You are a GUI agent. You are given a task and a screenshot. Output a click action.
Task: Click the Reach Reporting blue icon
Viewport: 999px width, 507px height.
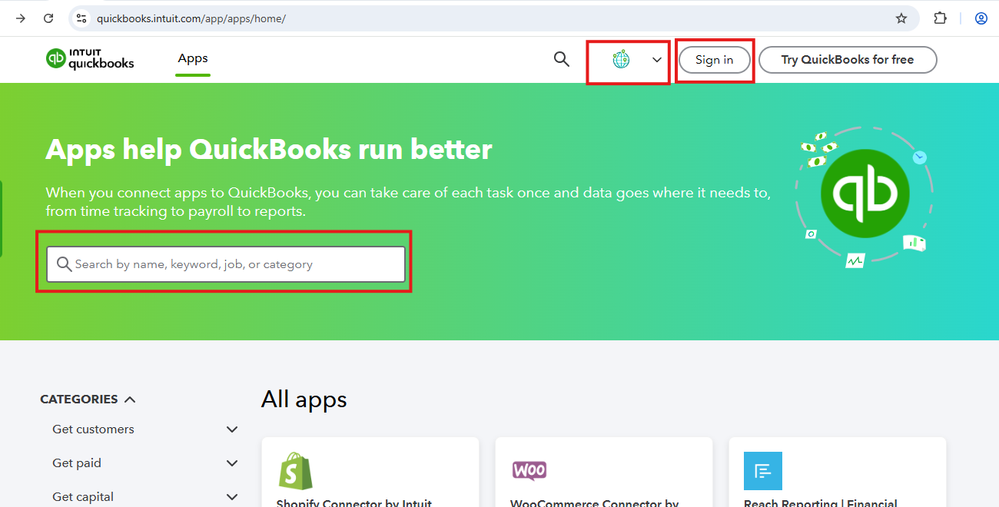point(763,471)
